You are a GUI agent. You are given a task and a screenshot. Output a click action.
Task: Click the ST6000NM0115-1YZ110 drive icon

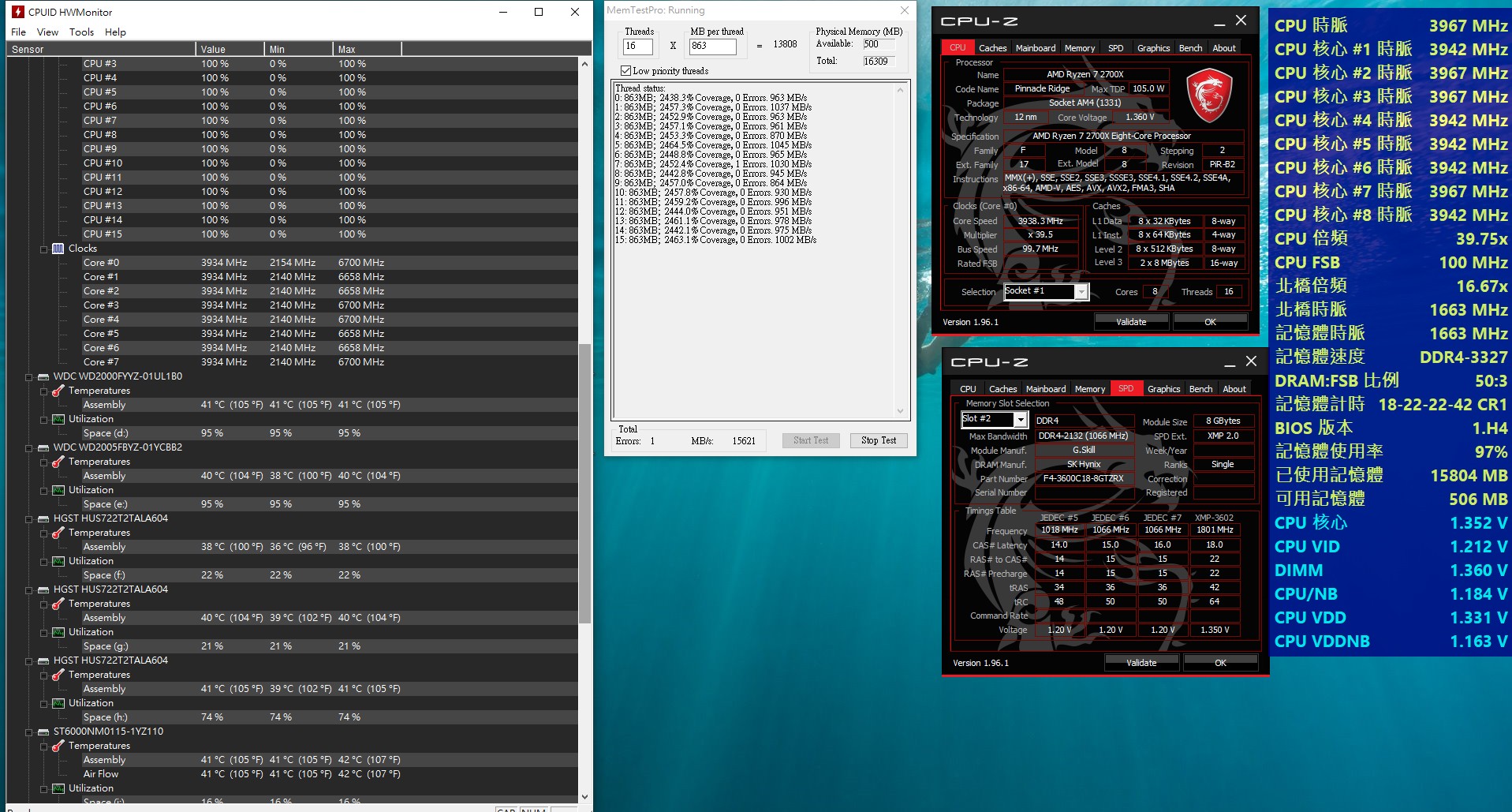tap(43, 732)
